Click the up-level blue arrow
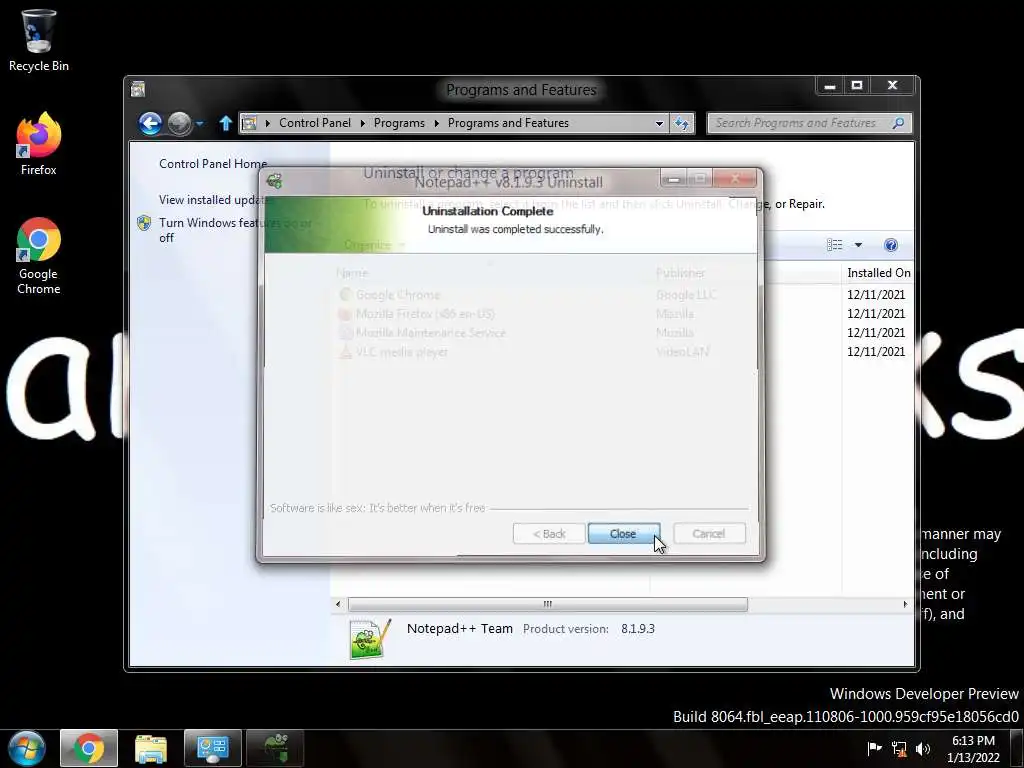1024x768 pixels. click(x=225, y=123)
